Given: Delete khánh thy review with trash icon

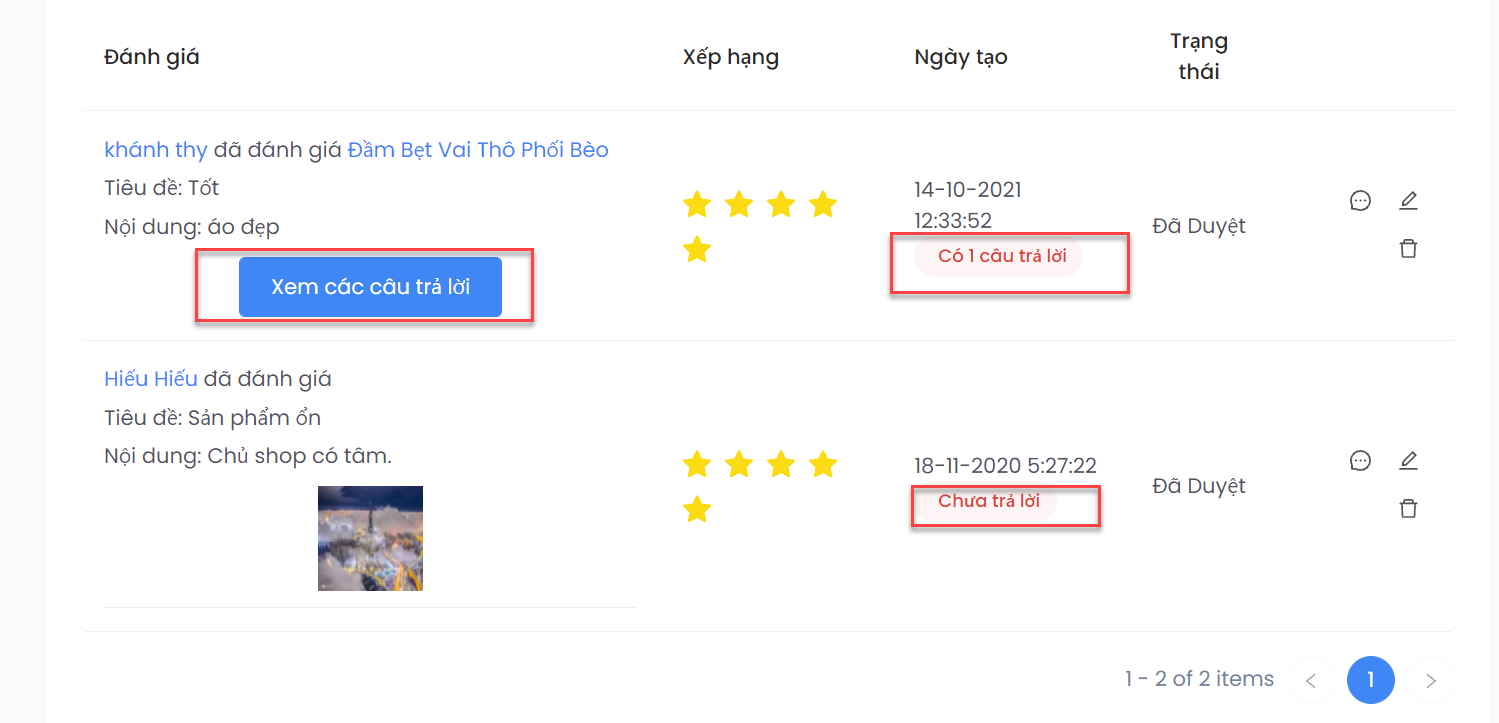Looking at the screenshot, I should tap(1408, 249).
